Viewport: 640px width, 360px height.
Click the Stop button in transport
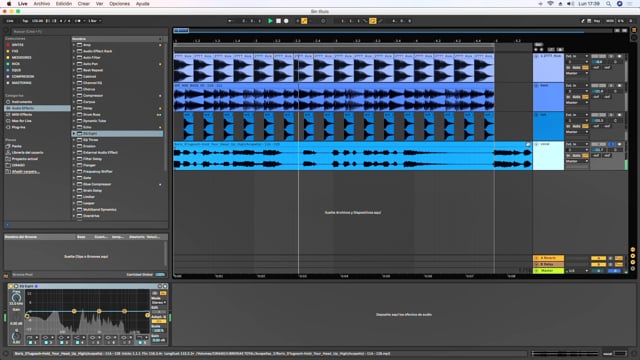(x=278, y=21)
